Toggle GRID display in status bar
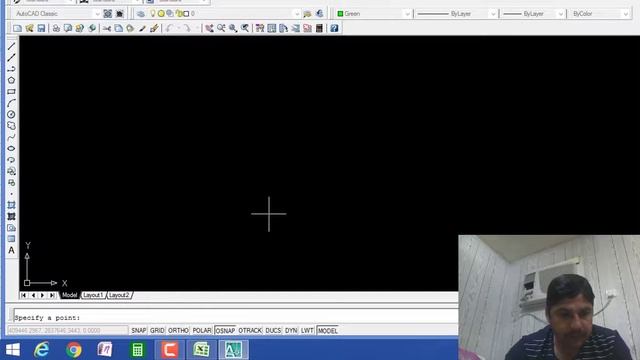Screen dimensions: 640x360 (157, 331)
